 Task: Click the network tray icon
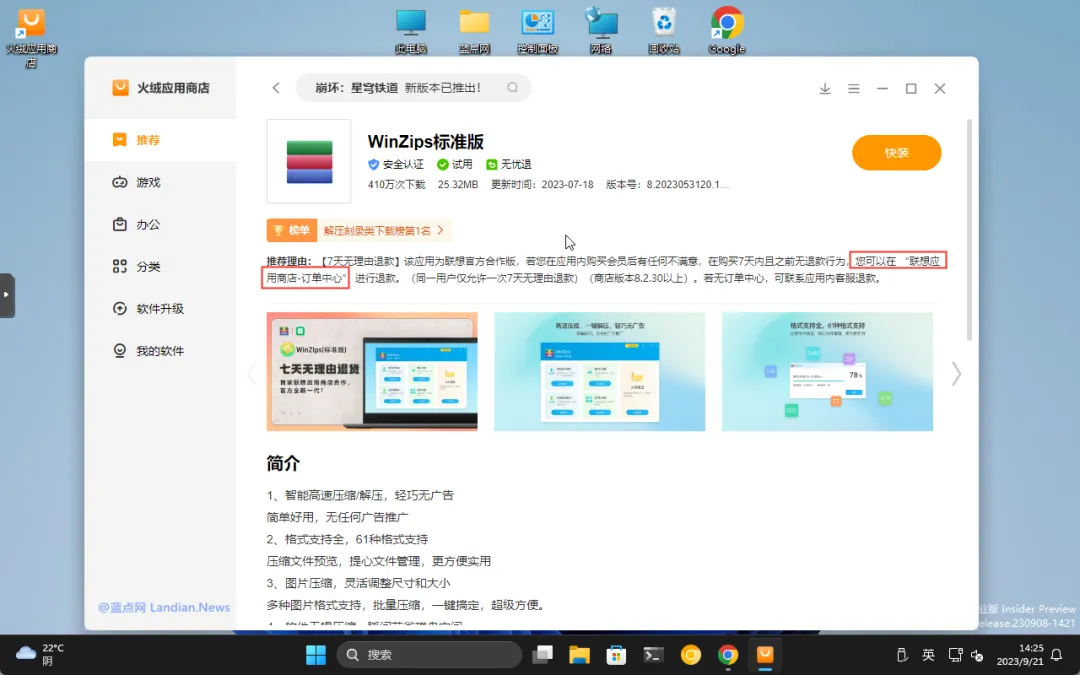pyautogui.click(x=955, y=655)
